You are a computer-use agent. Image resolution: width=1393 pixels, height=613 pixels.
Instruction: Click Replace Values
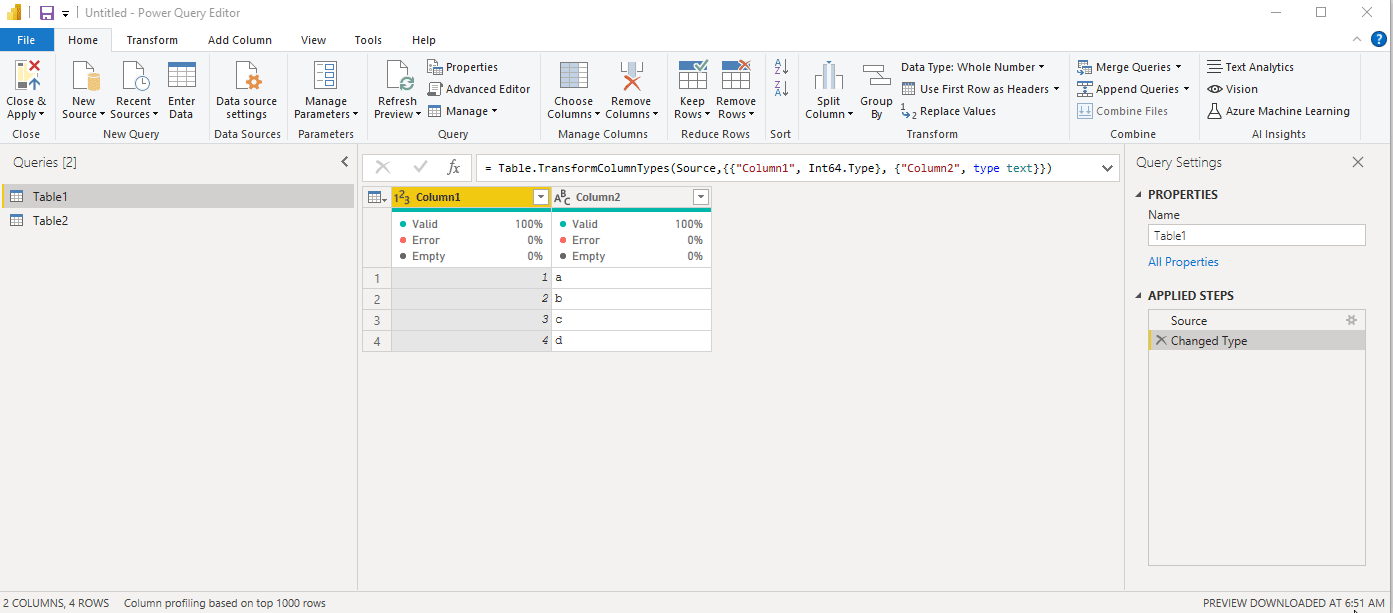tap(948, 111)
